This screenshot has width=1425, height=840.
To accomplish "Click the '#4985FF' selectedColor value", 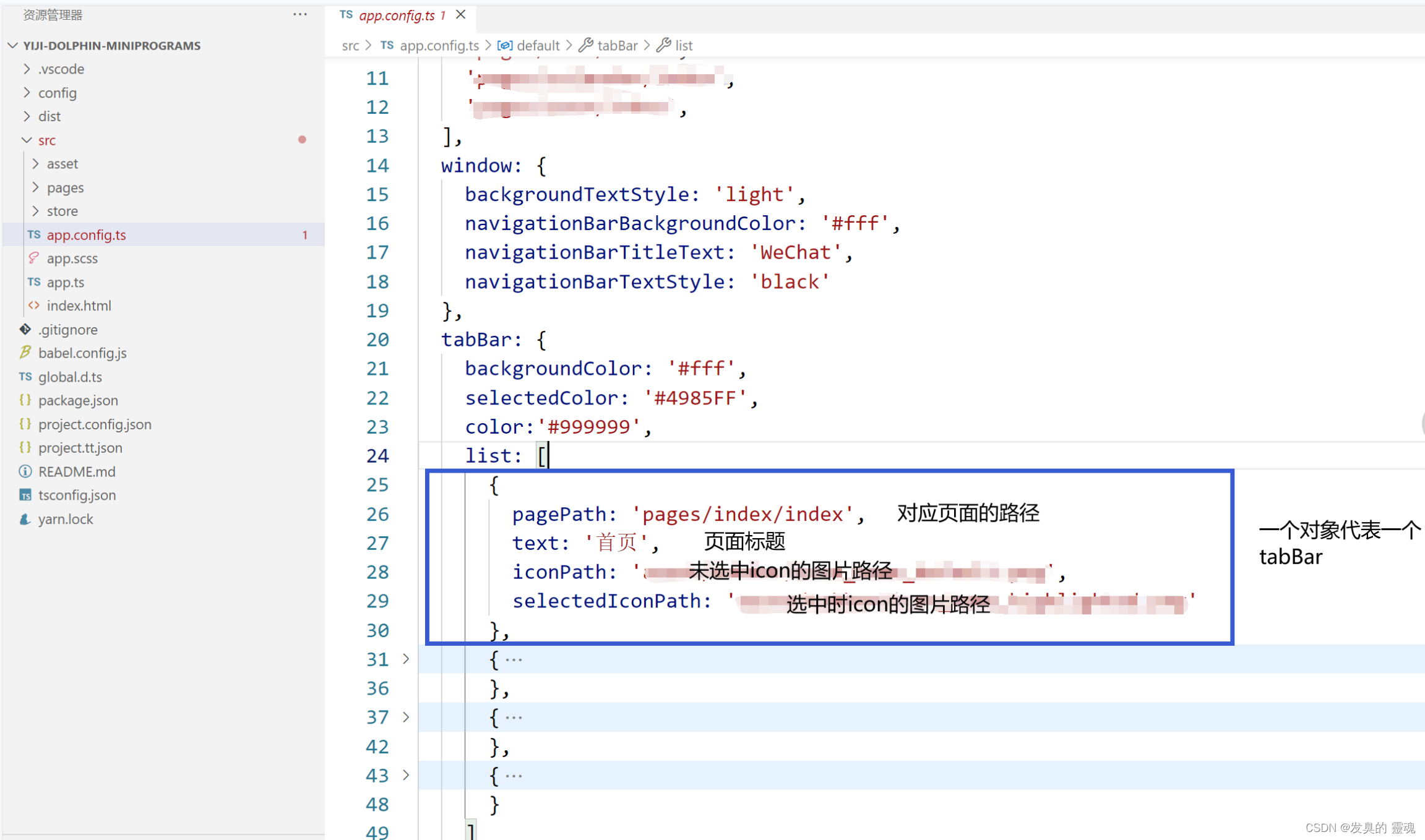I will coord(695,398).
